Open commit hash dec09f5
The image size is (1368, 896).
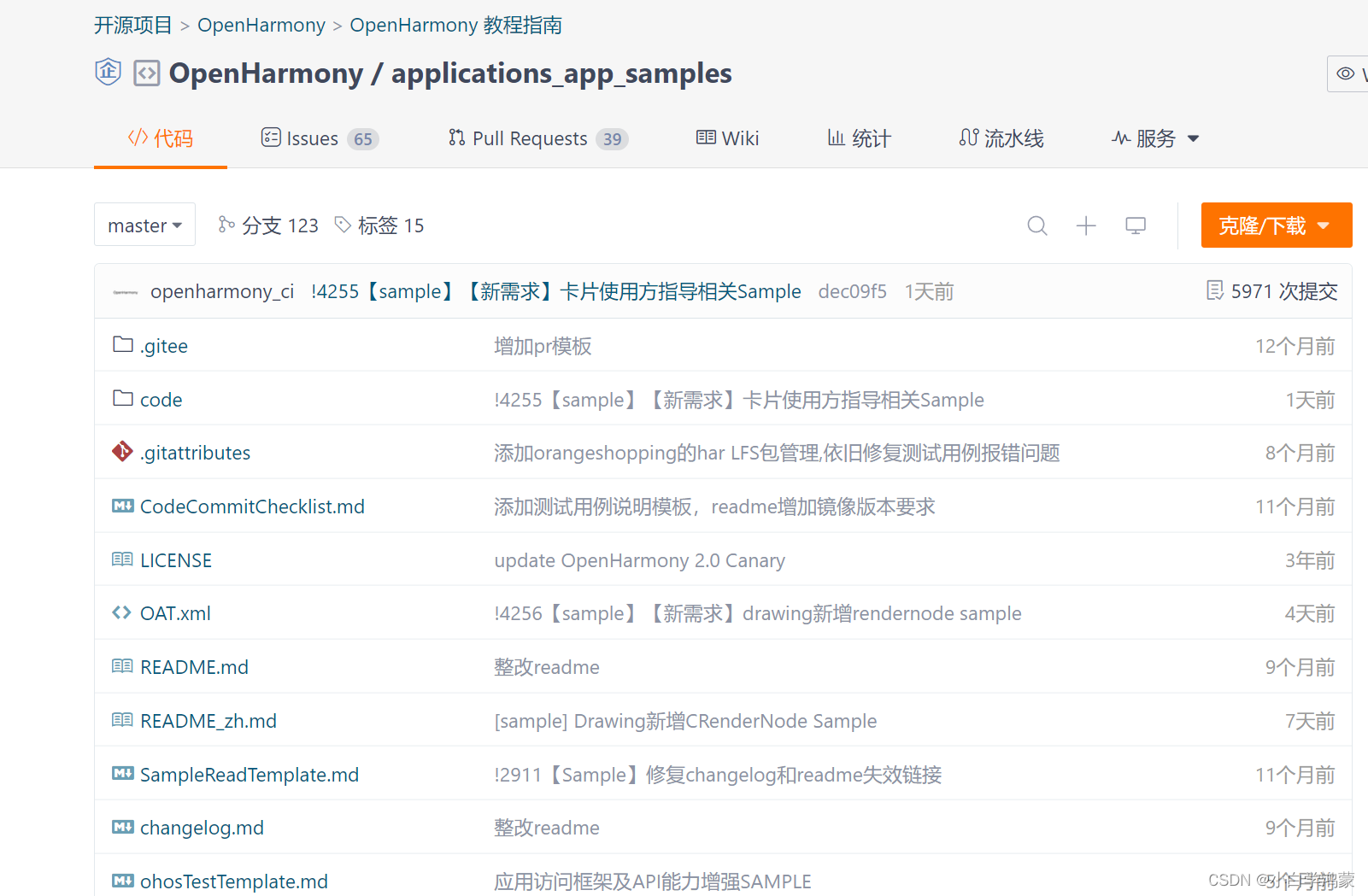tap(853, 291)
